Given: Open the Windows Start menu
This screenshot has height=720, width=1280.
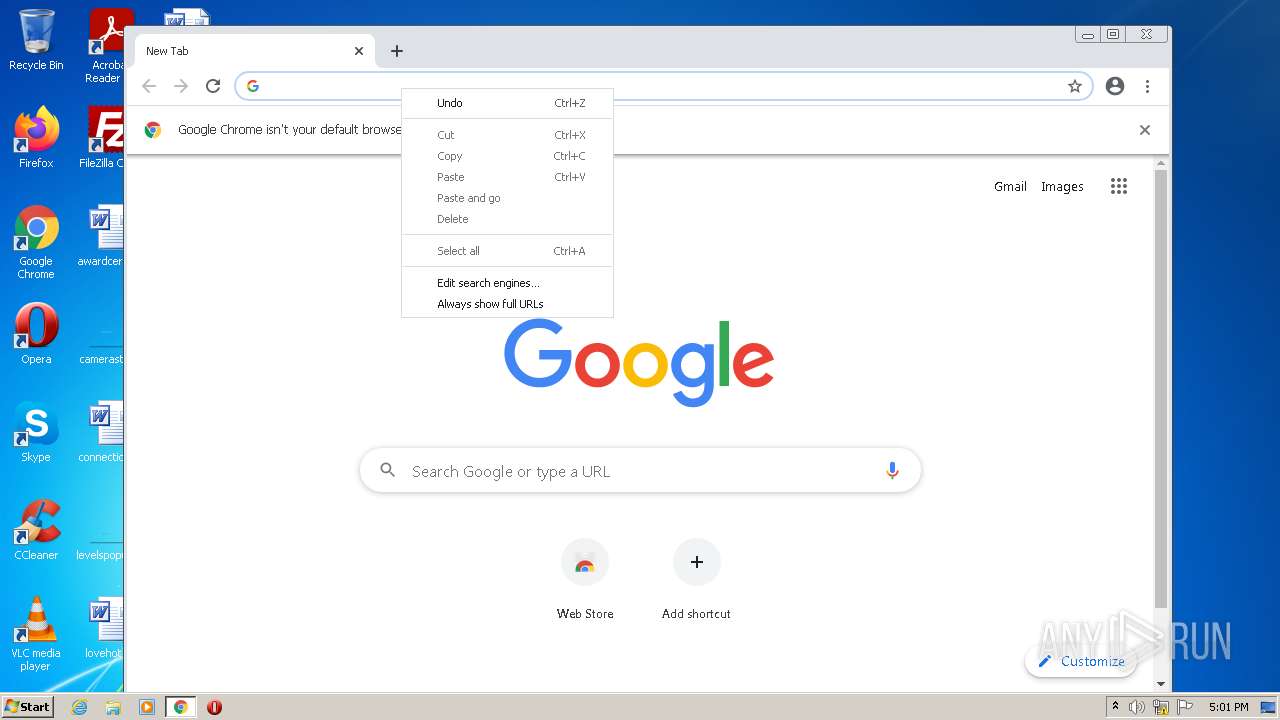Looking at the screenshot, I should 28,707.
